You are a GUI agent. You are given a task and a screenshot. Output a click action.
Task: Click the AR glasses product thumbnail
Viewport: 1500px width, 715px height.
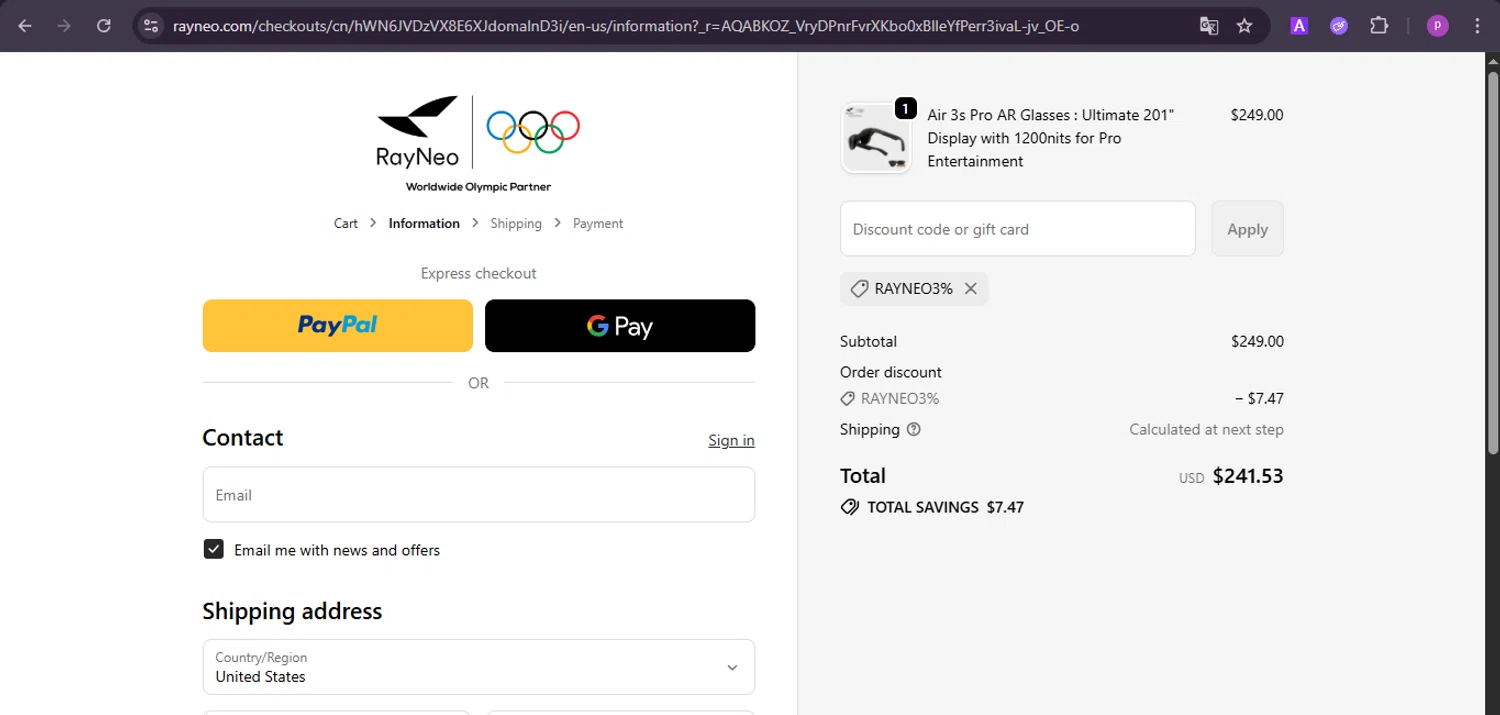tap(876, 138)
